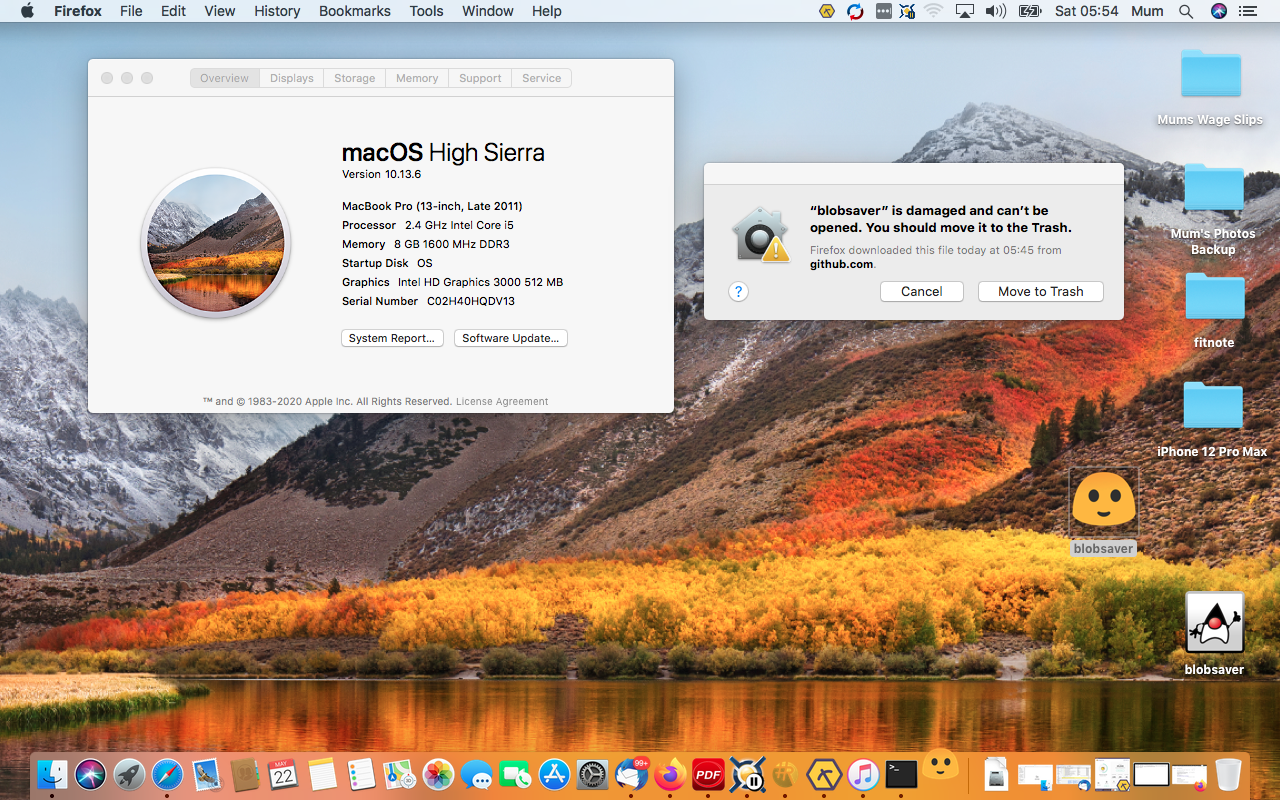Open Apple menu
The width and height of the screenshot is (1280, 800).
27,11
